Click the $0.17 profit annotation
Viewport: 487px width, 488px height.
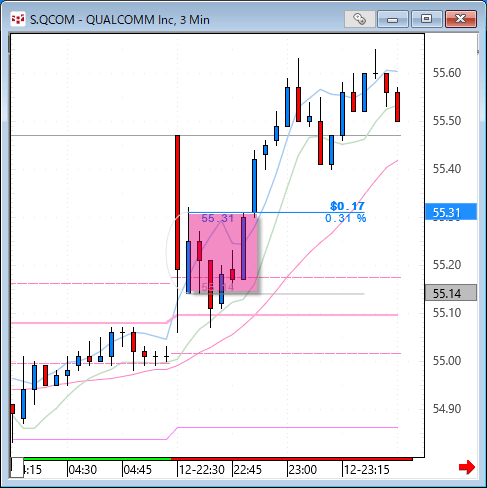pos(347,206)
